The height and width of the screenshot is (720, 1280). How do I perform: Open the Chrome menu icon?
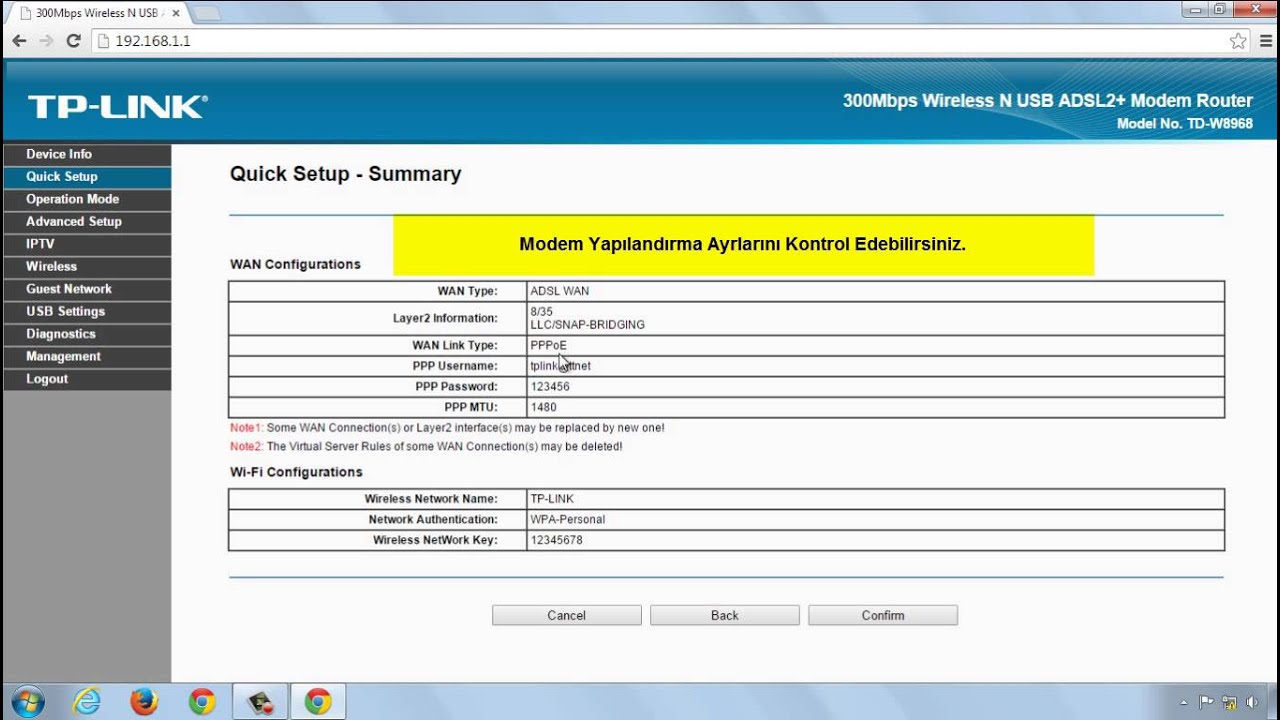[1265, 41]
